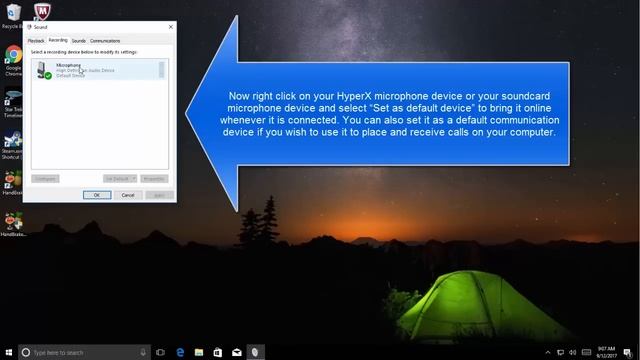Image resolution: width=640 pixels, height=360 pixels.
Task: Open the Mail app from the taskbar
Action: click(x=237, y=352)
